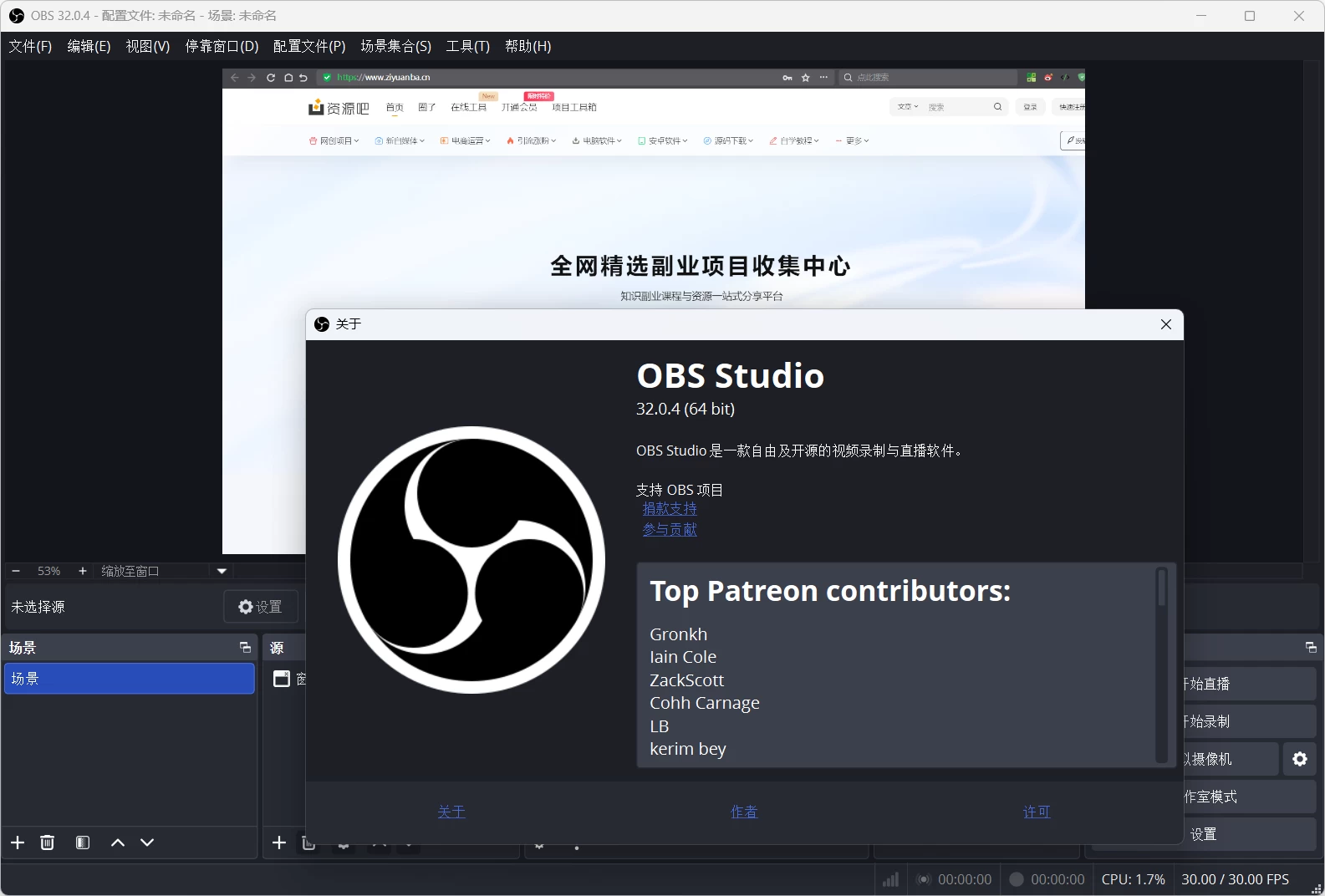
Task: Click CPU: 1.7% in status bar
Action: coord(1133,879)
